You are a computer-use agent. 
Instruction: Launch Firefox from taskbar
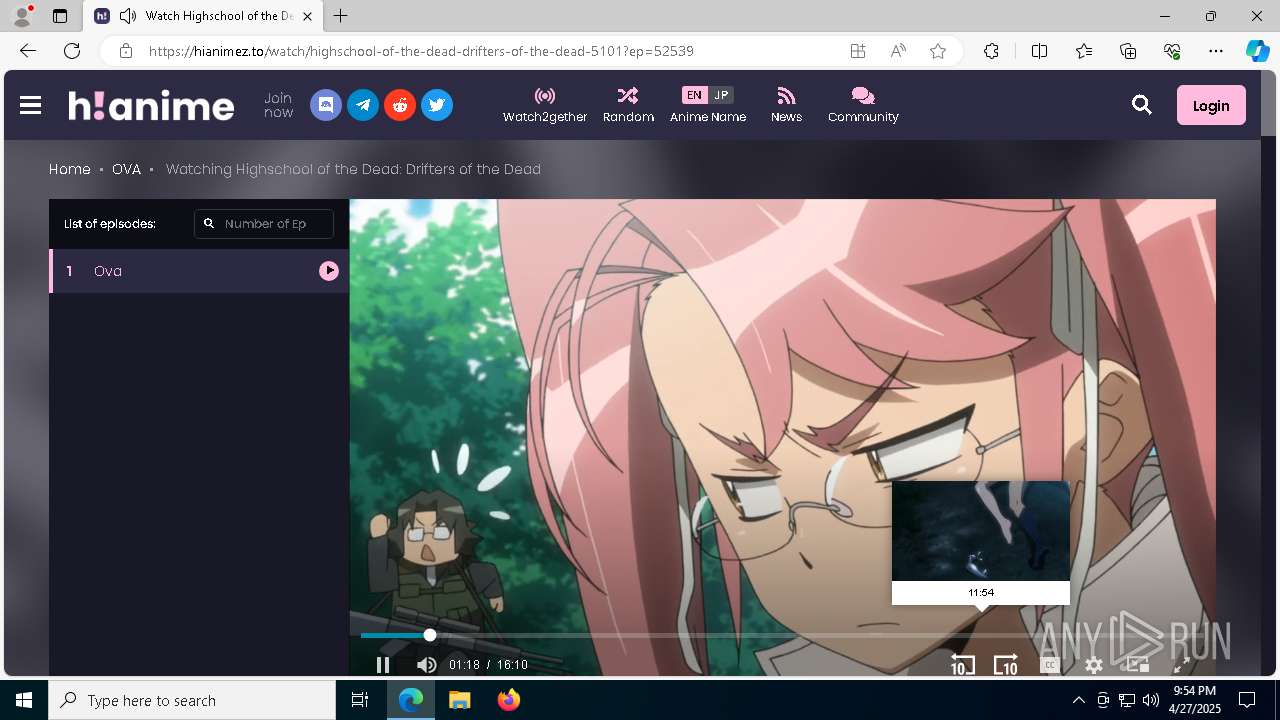509,700
